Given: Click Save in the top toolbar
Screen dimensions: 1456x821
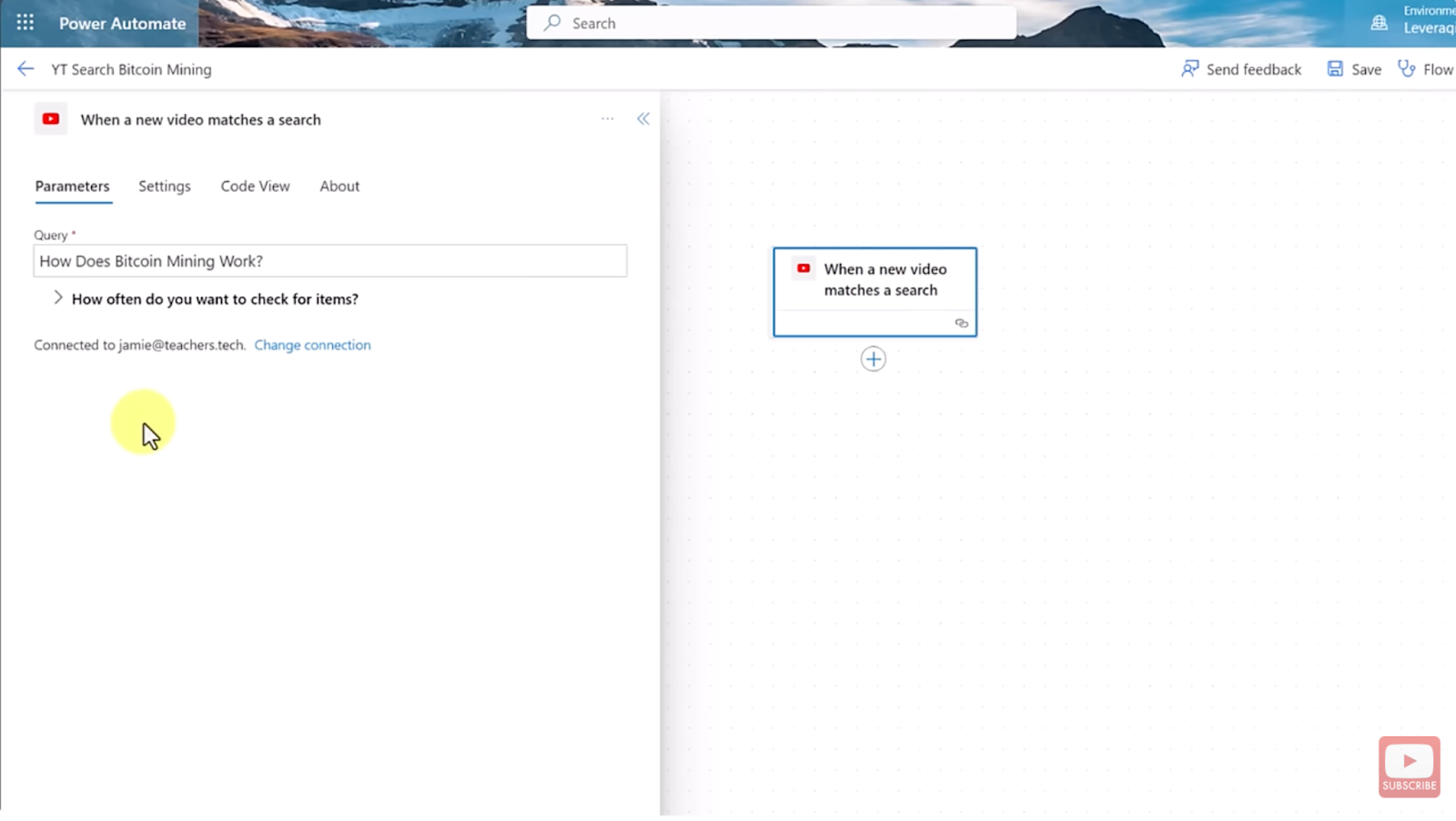Looking at the screenshot, I should (1354, 69).
